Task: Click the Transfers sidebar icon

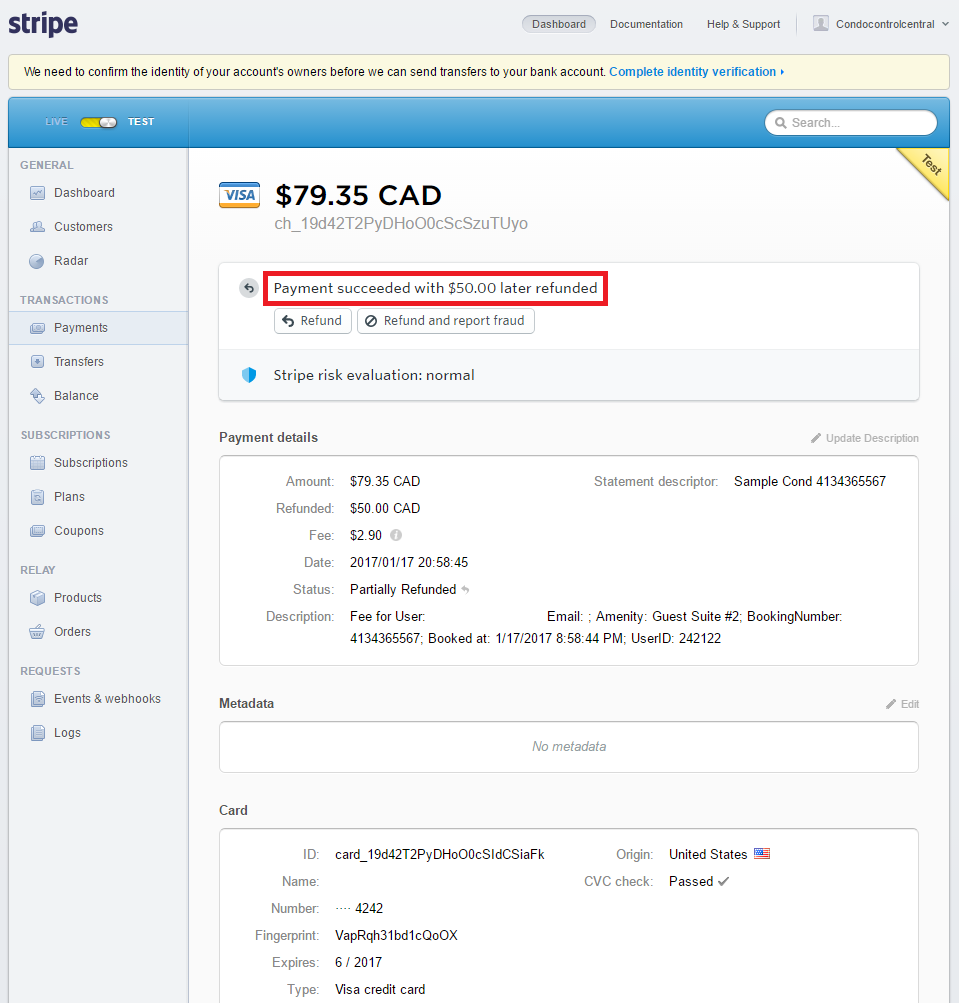Action: (37, 362)
